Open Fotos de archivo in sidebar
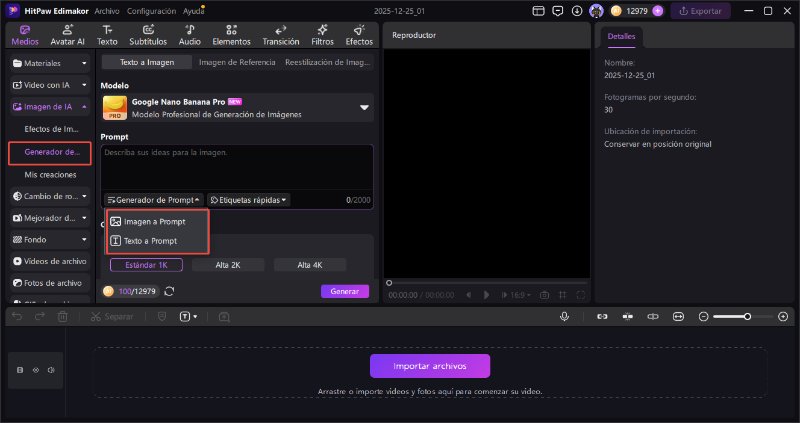The image size is (800, 423). [49, 283]
